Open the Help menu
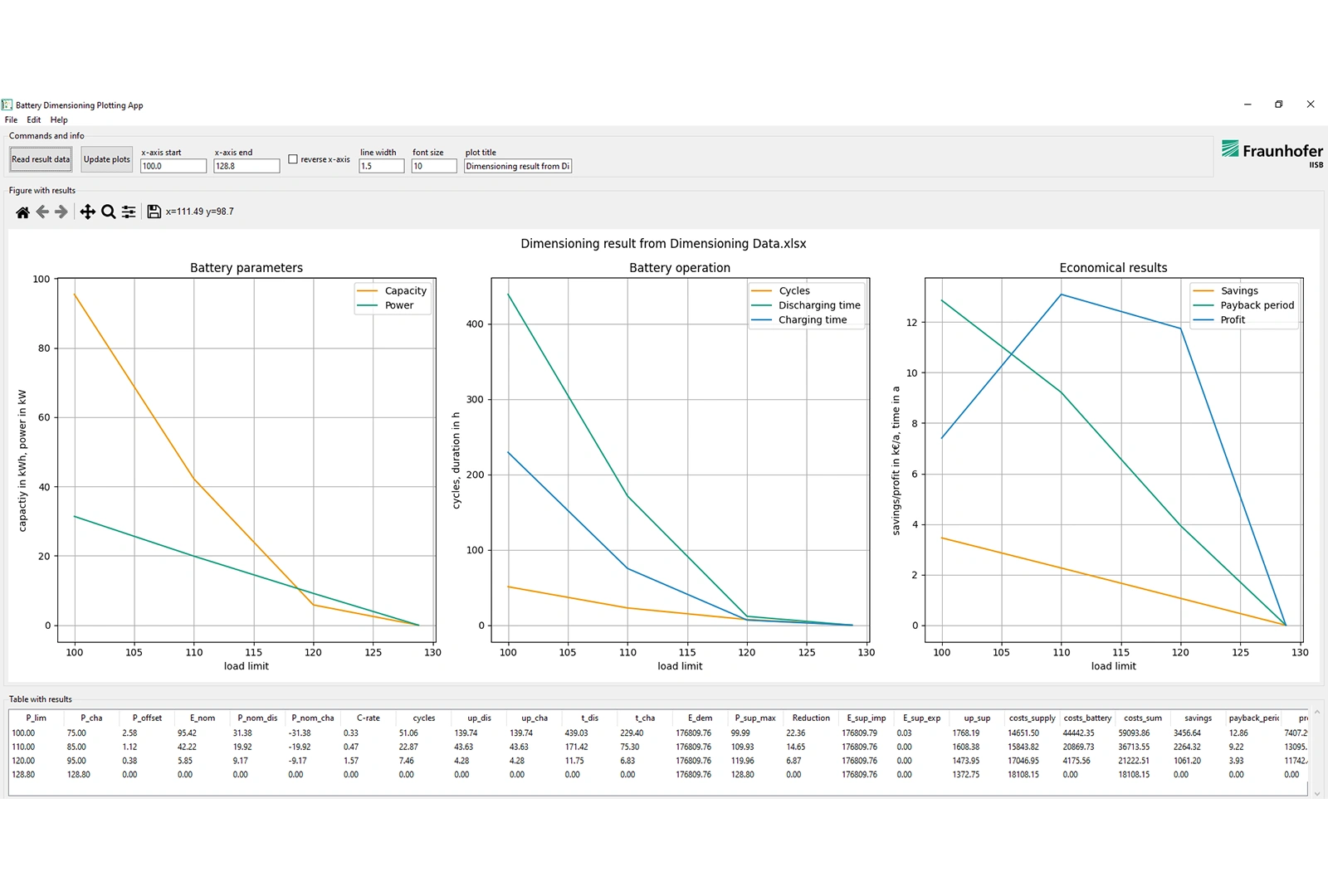Screen dimensions: 1328x896 click(x=59, y=120)
